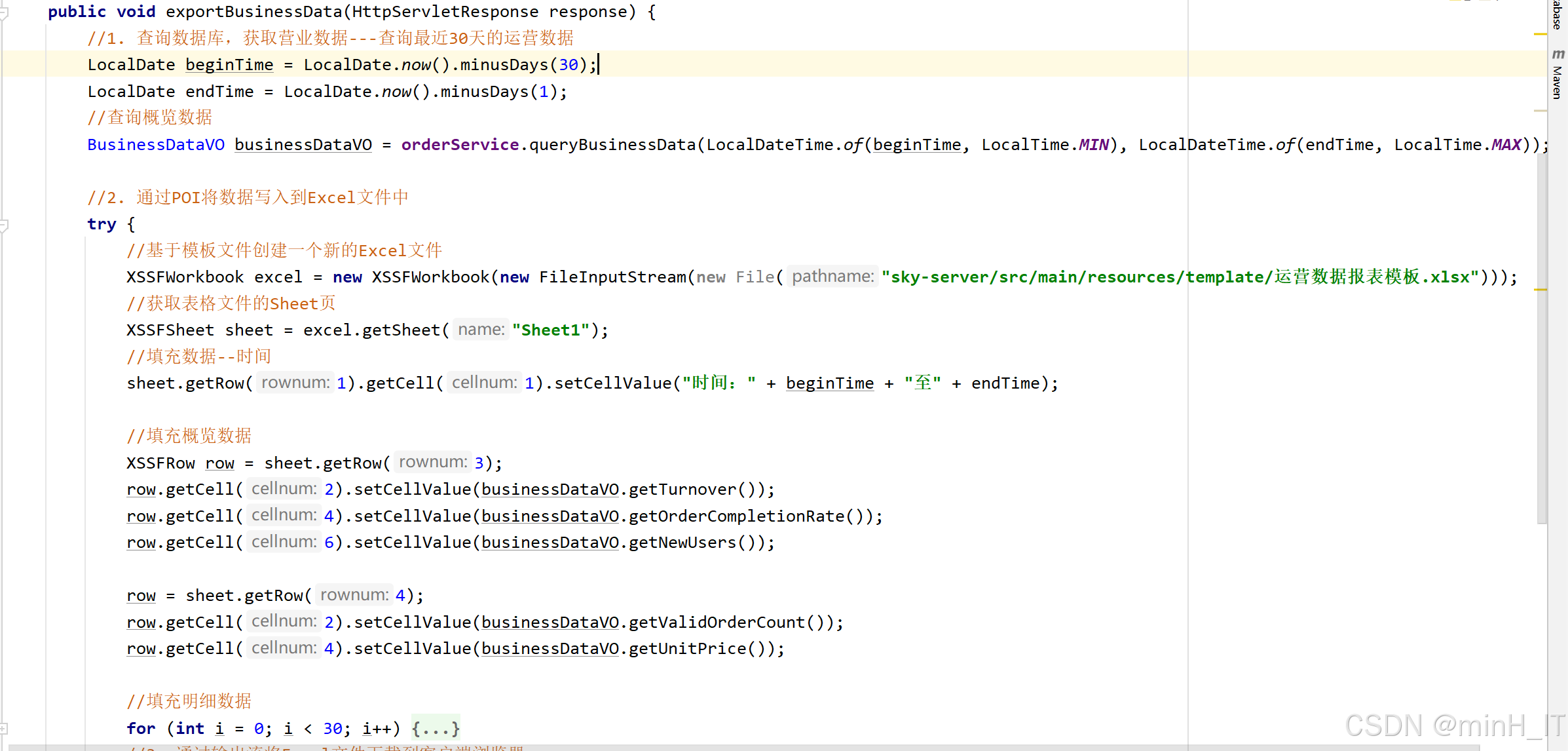Screen dimensions: 1568x751
Task: Expand the folded for-loop {...} region
Action: (436, 728)
